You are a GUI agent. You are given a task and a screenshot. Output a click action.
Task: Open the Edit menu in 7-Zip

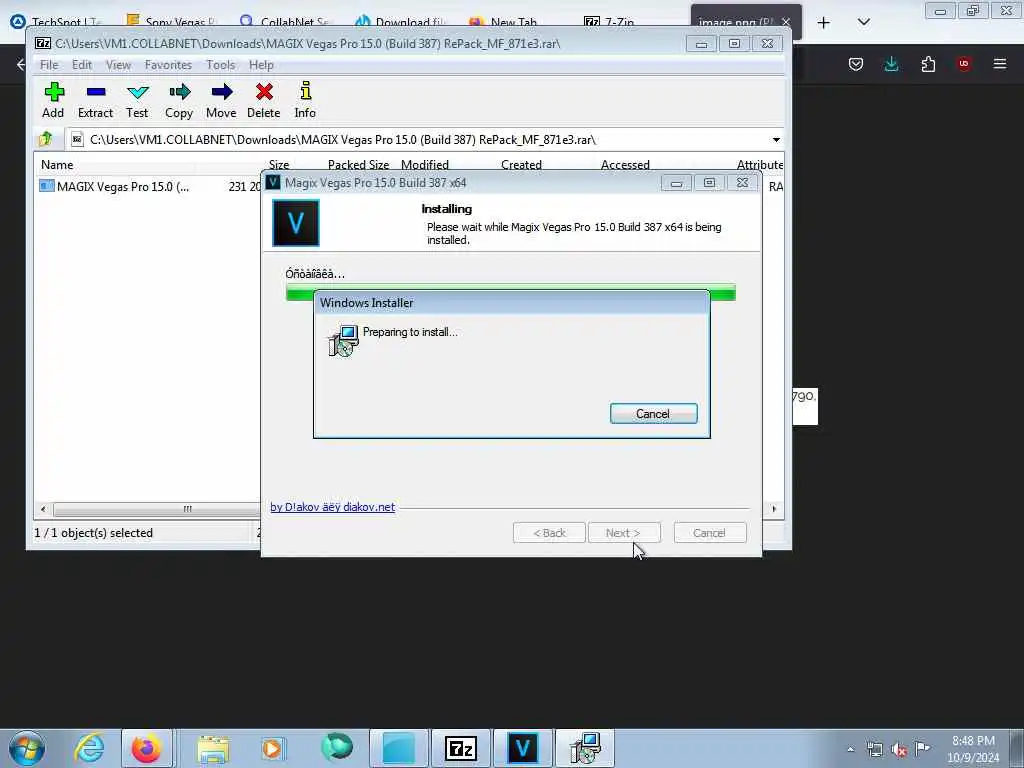(x=82, y=65)
